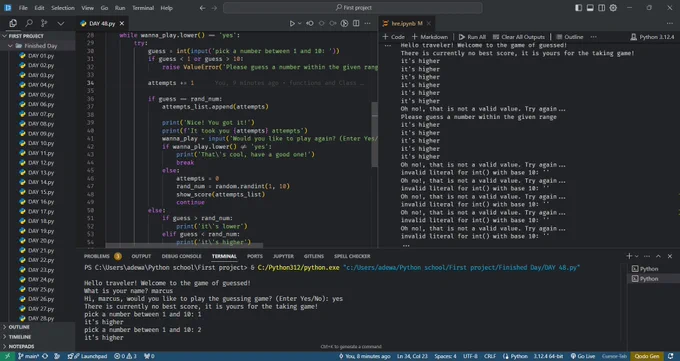Add a Code cell to notebook
Image resolution: width=680 pixels, height=361 pixels.
tap(393, 37)
